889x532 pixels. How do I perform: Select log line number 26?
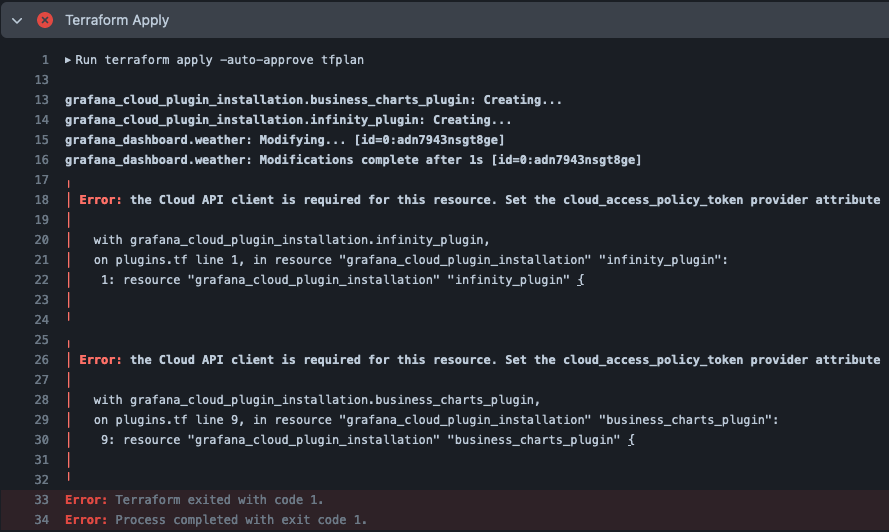42,360
